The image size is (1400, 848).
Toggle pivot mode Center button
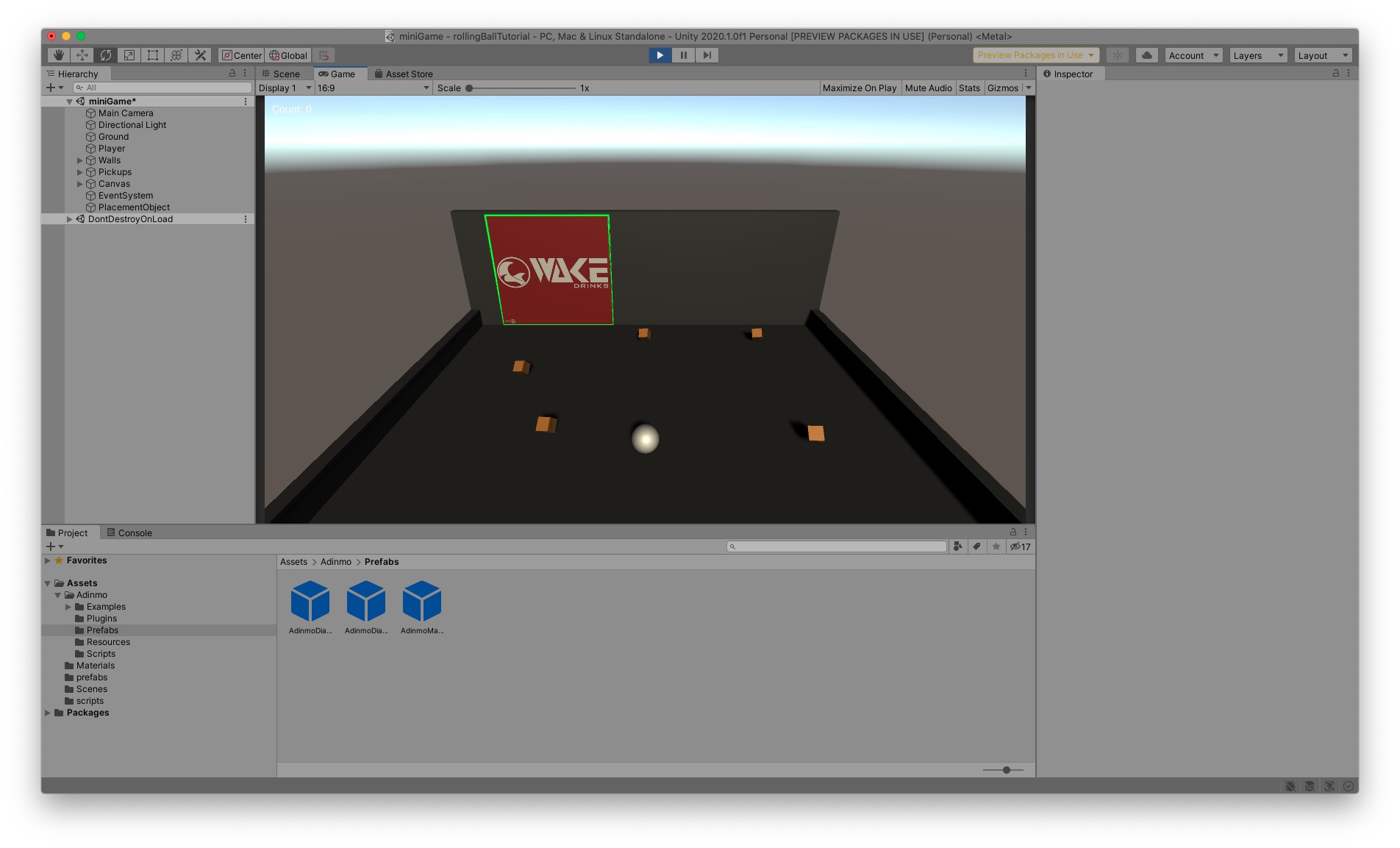click(x=242, y=55)
